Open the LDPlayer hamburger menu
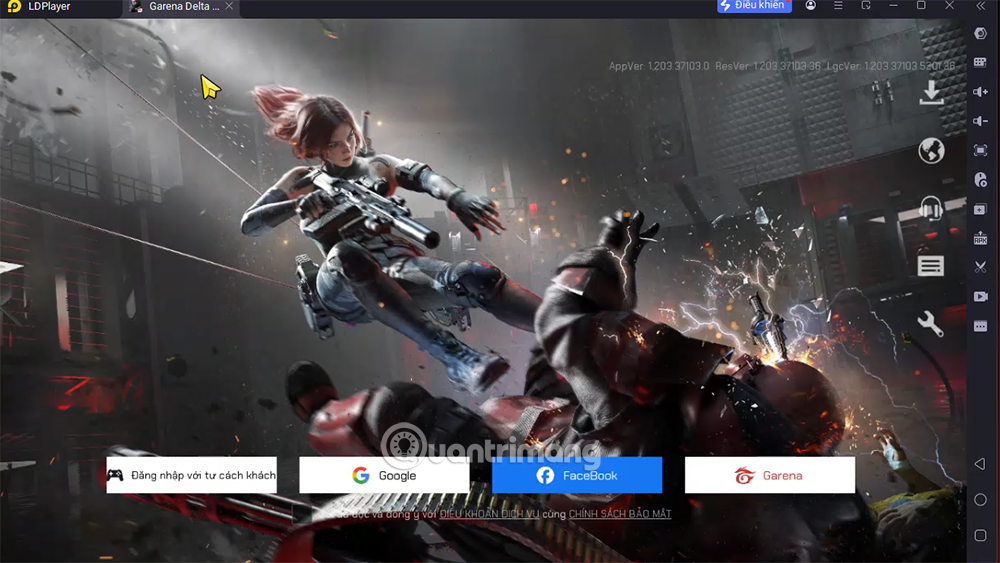The width and height of the screenshot is (1000, 563). coord(838,5)
